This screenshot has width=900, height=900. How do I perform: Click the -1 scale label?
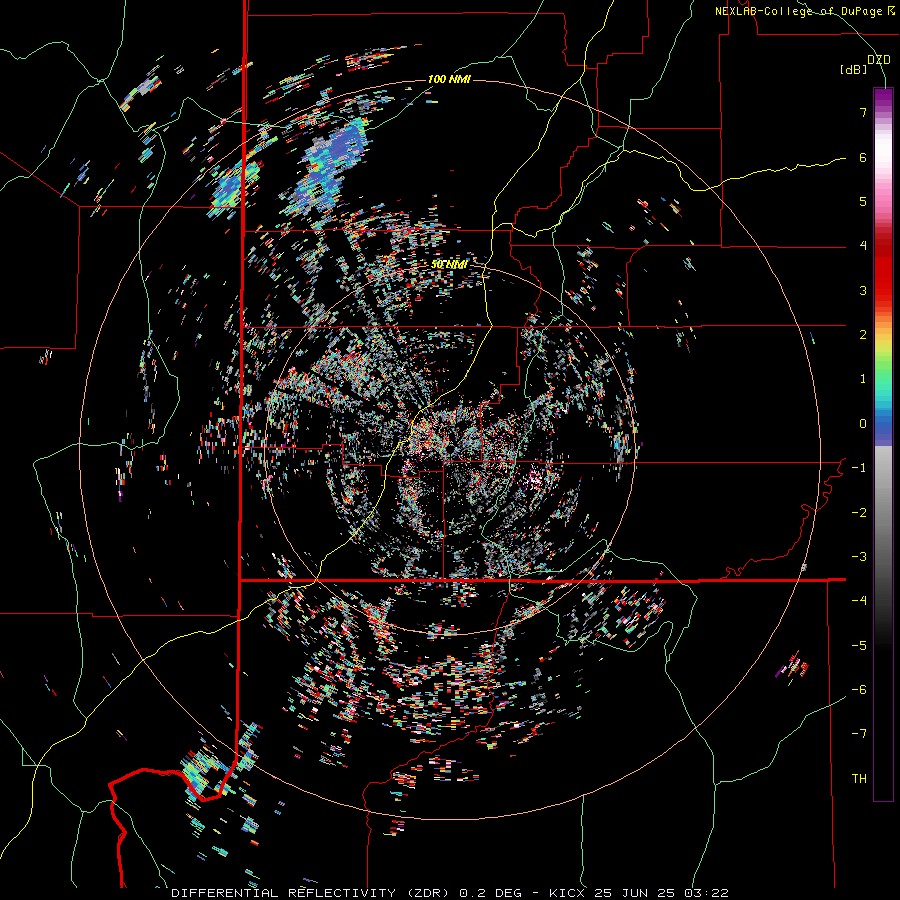pos(859,468)
